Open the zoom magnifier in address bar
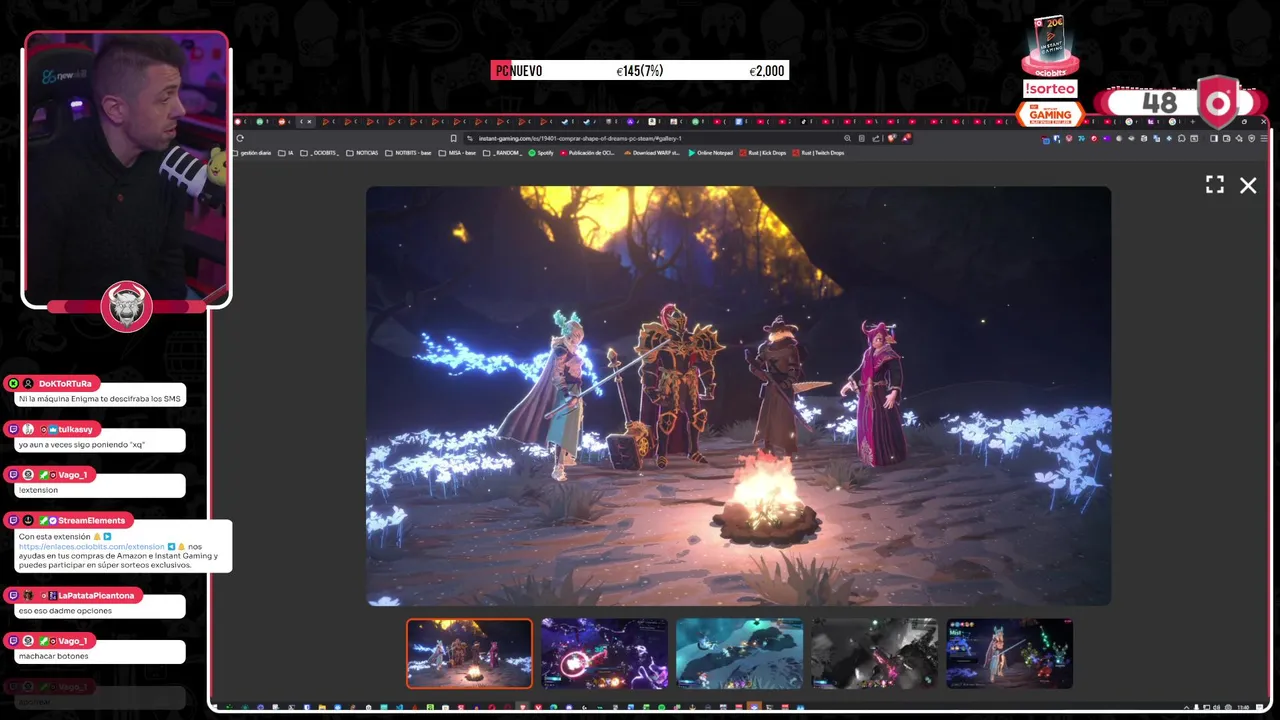The width and height of the screenshot is (1280, 720). point(848,138)
